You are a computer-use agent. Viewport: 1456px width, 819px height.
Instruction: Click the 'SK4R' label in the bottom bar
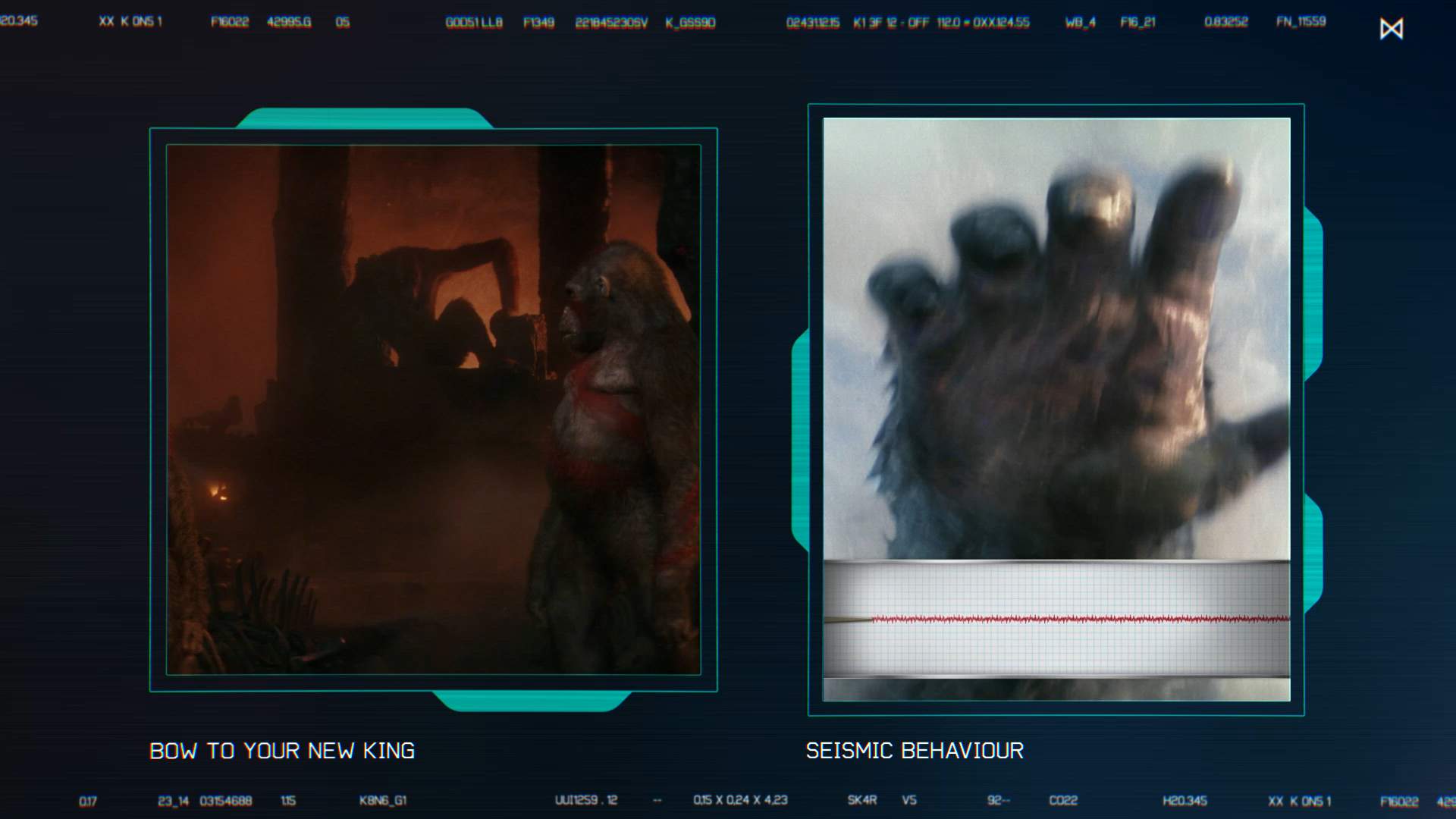pyautogui.click(x=862, y=801)
